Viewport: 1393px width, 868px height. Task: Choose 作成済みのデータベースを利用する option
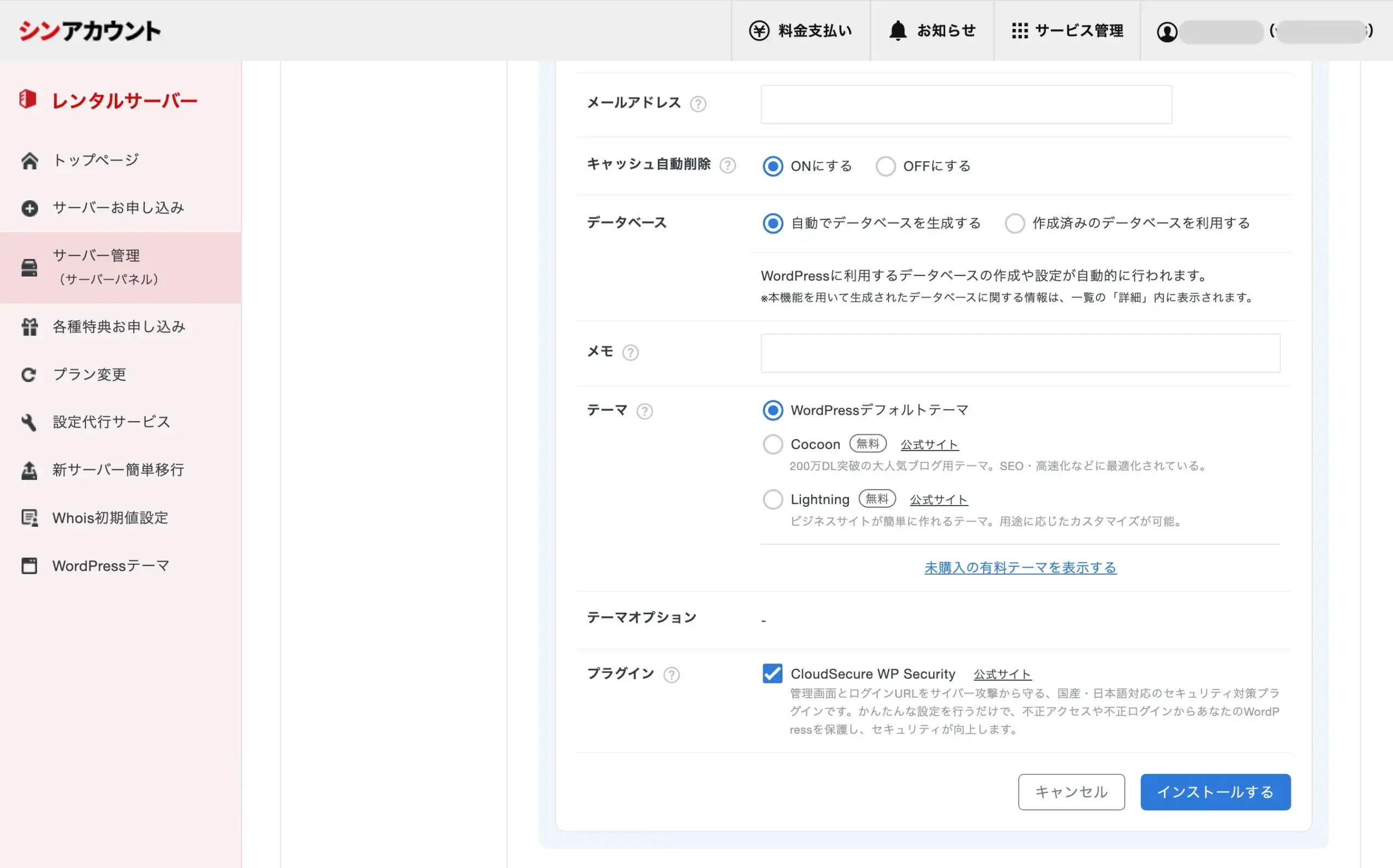(x=1014, y=223)
